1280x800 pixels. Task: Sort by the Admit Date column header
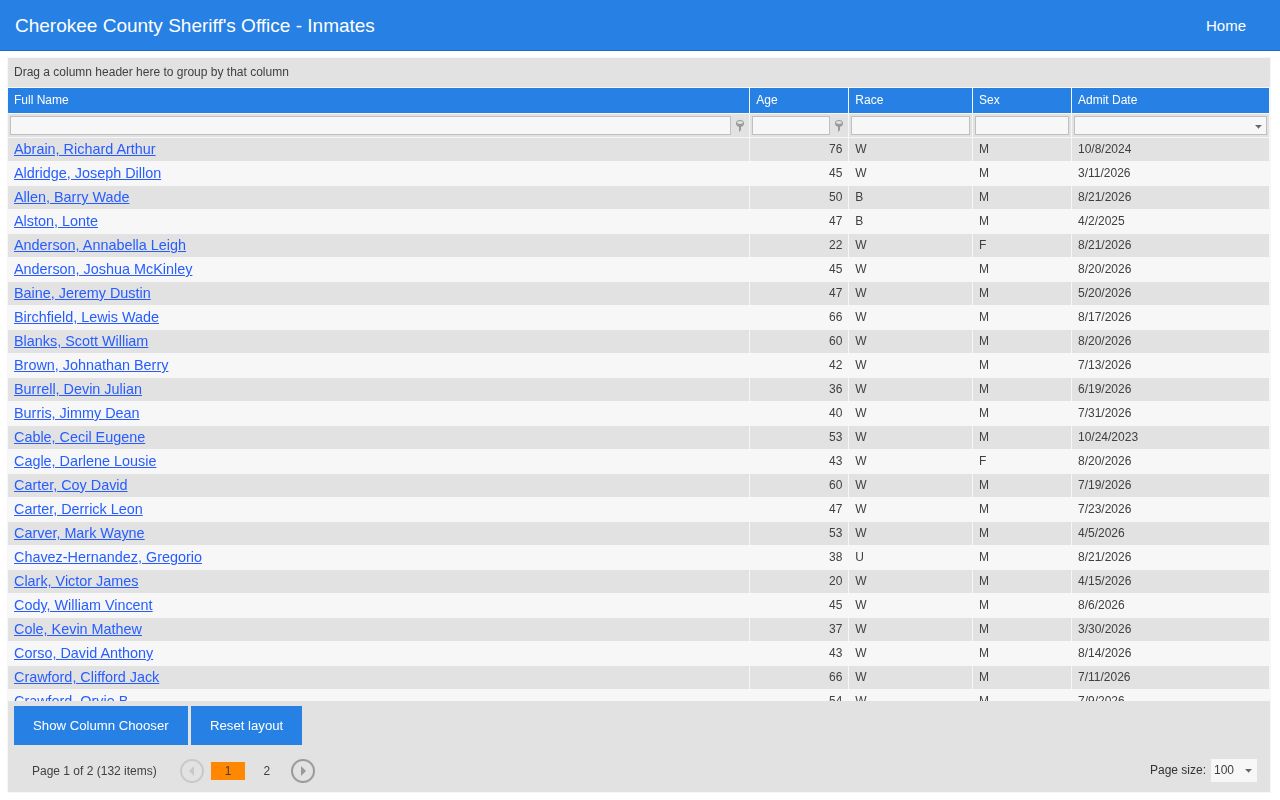[1170, 100]
